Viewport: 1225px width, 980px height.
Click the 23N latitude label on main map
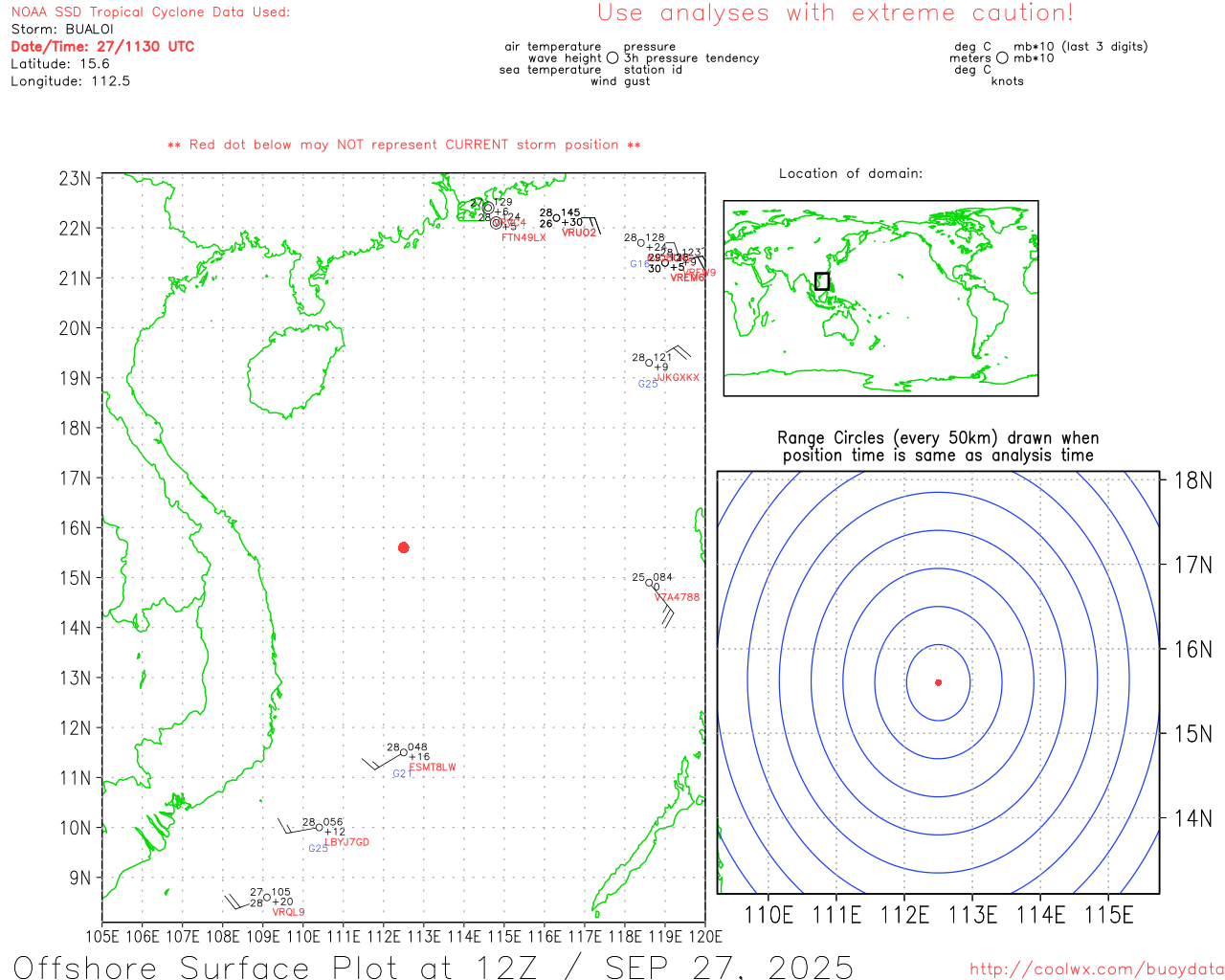coord(75,178)
